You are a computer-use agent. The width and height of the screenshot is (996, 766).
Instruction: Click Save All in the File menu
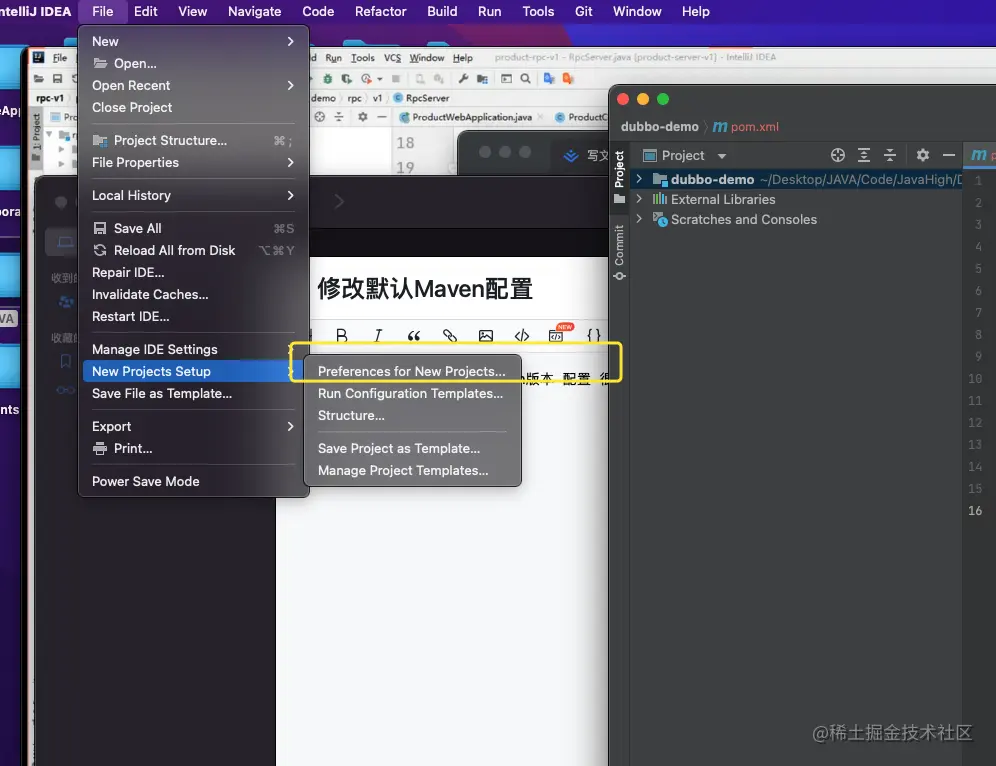click(192, 229)
